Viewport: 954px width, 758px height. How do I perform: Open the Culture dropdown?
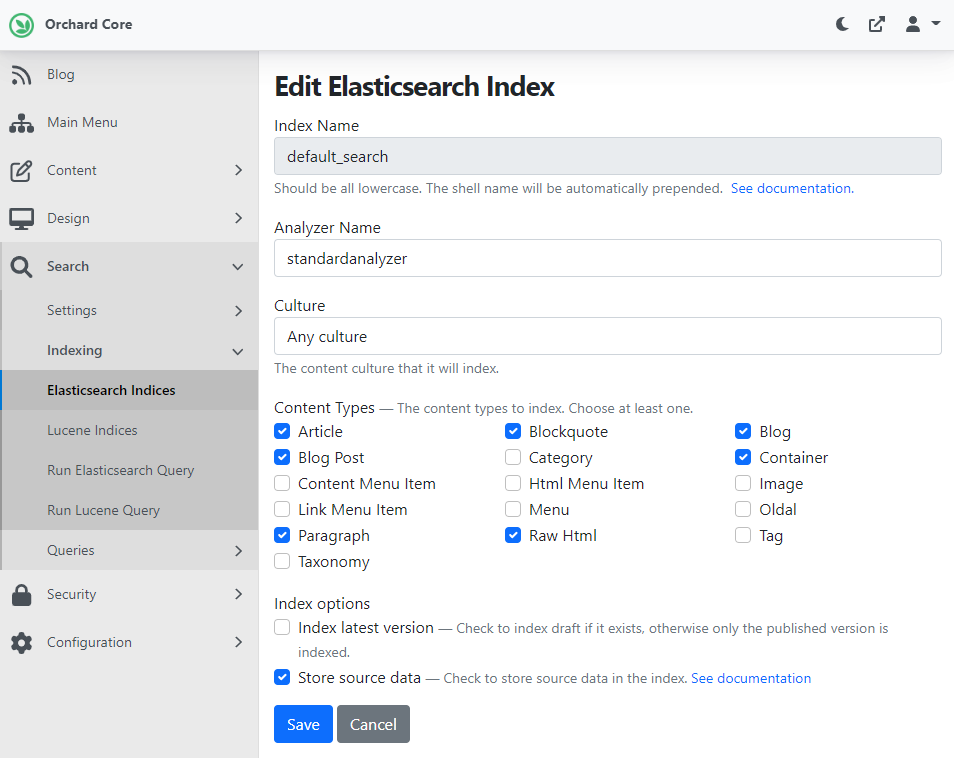coord(608,336)
